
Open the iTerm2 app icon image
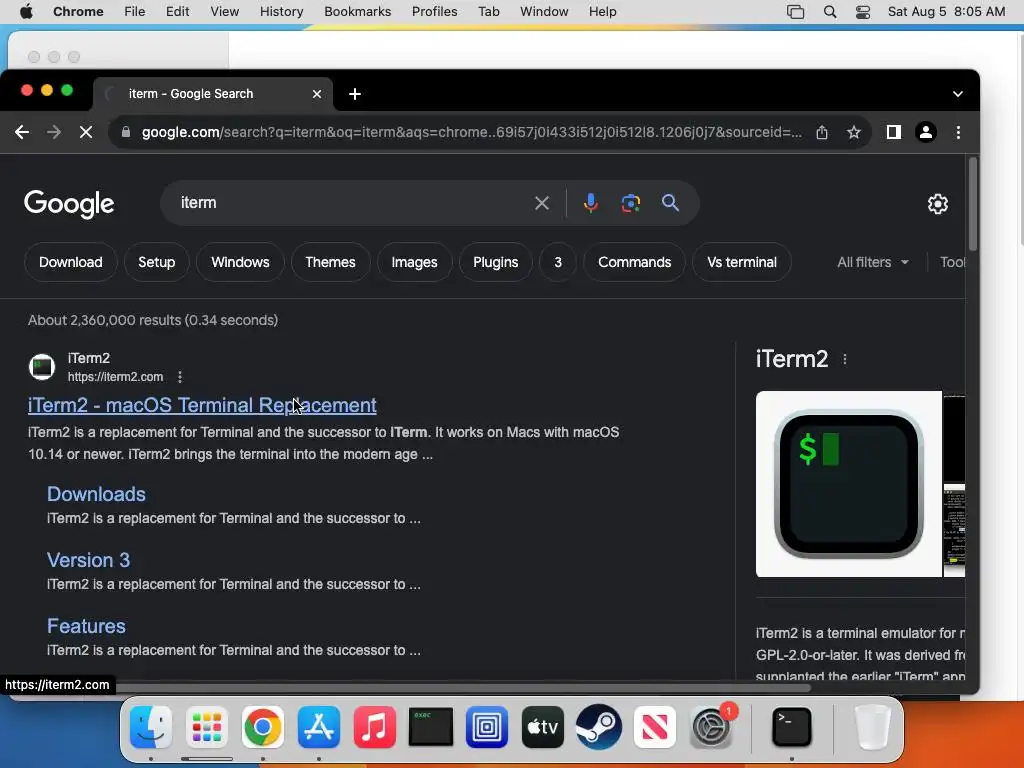848,485
